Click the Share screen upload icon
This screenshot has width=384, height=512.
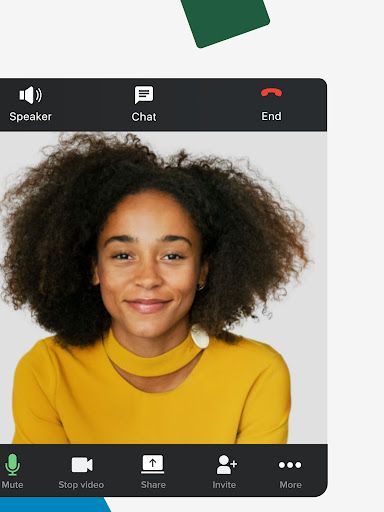(x=153, y=464)
